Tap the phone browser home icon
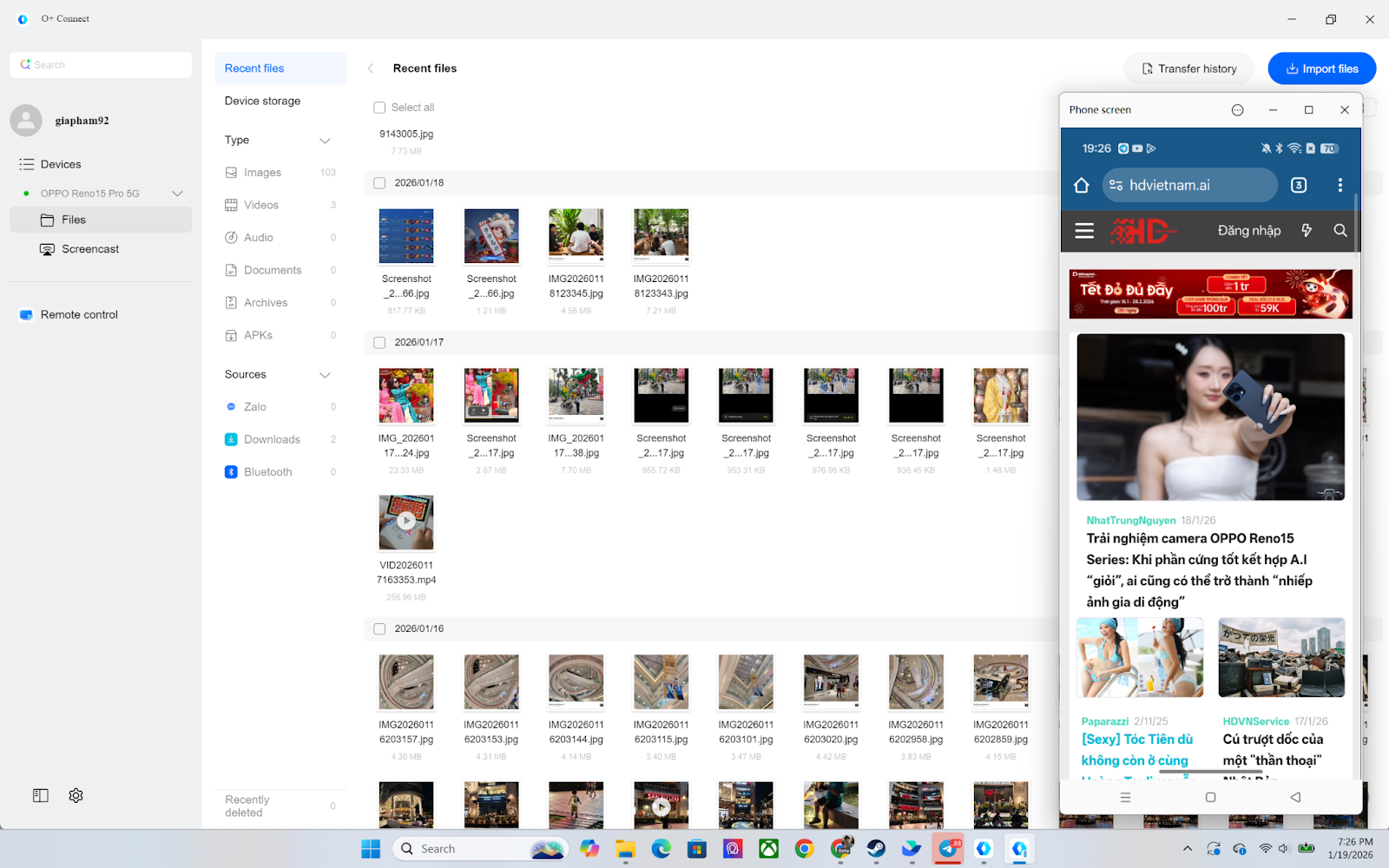 coord(1081,185)
